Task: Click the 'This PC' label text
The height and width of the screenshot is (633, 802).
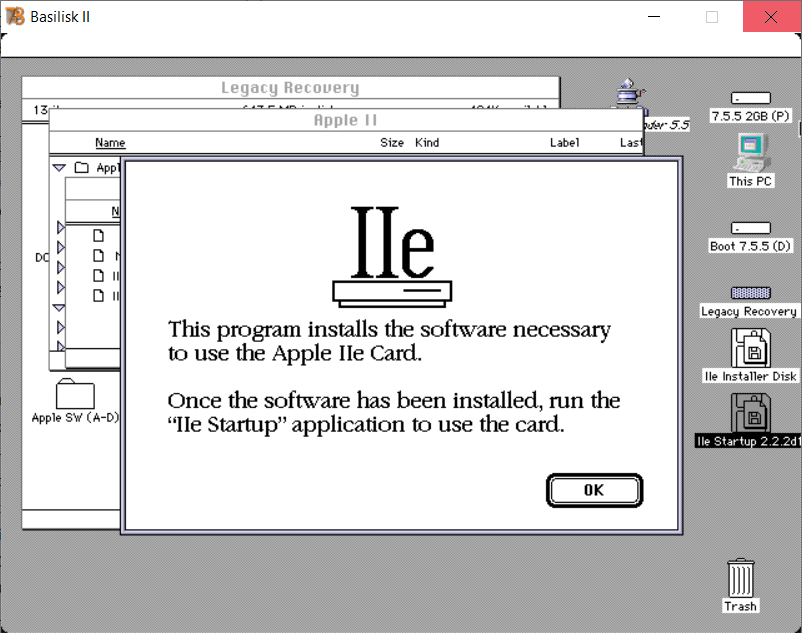Action: coord(750,181)
